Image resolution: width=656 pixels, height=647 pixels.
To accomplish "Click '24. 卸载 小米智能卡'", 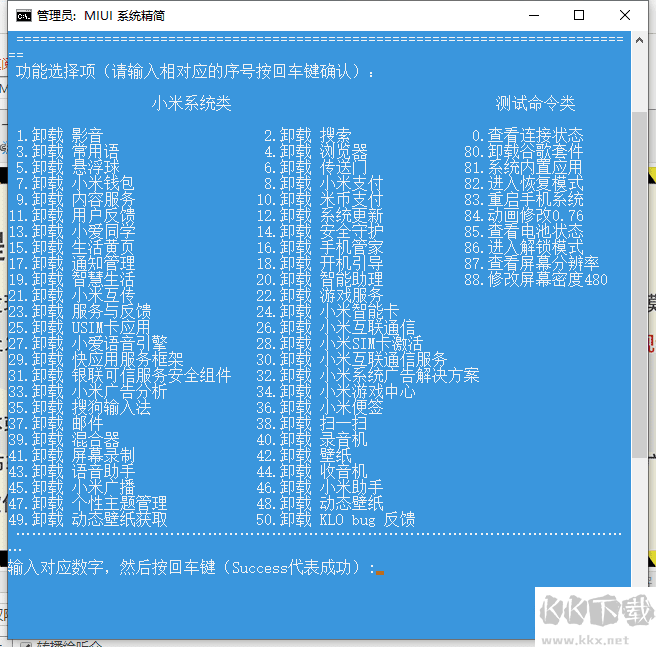I will pos(328,311).
